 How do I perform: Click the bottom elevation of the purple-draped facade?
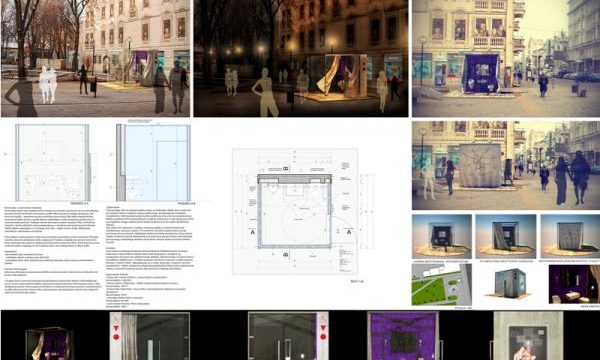click(403, 336)
